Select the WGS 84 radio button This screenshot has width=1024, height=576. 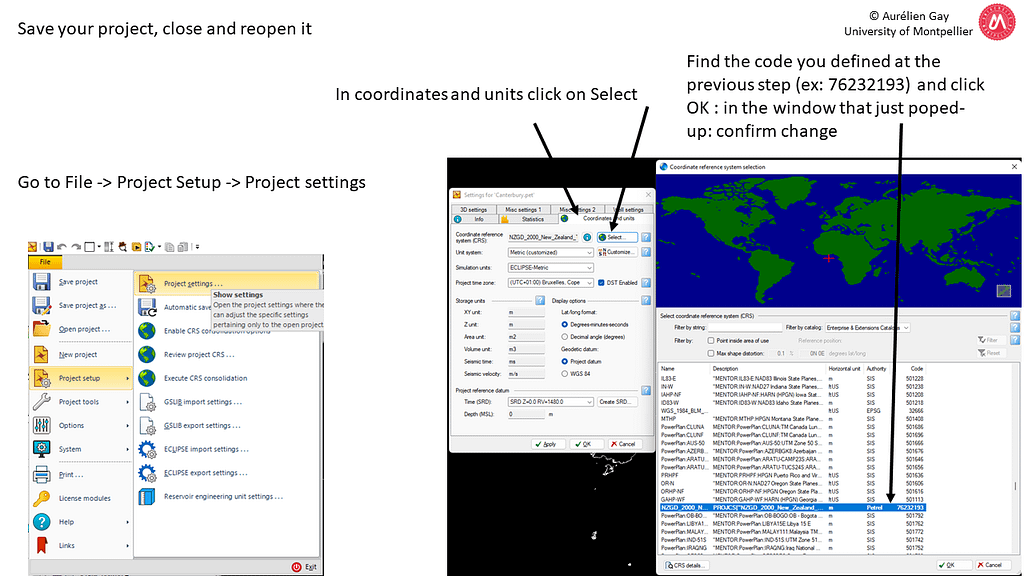click(565, 376)
